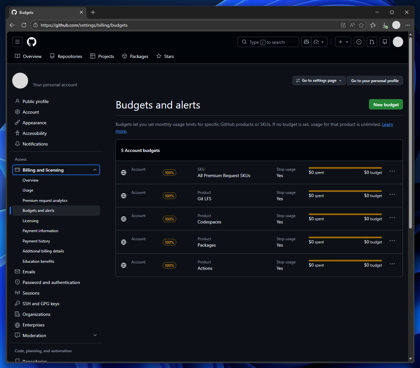Switch to the Overview tab

pyautogui.click(x=28, y=56)
